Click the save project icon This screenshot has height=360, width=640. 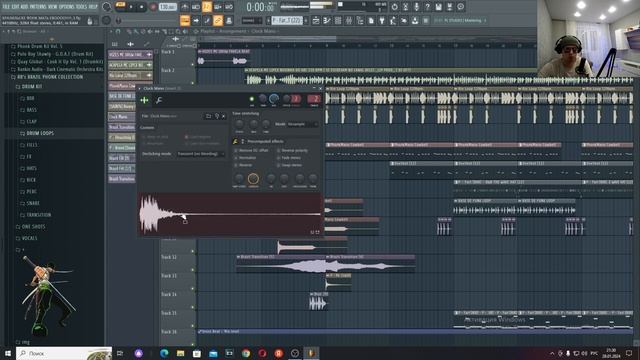(x=438, y=7)
